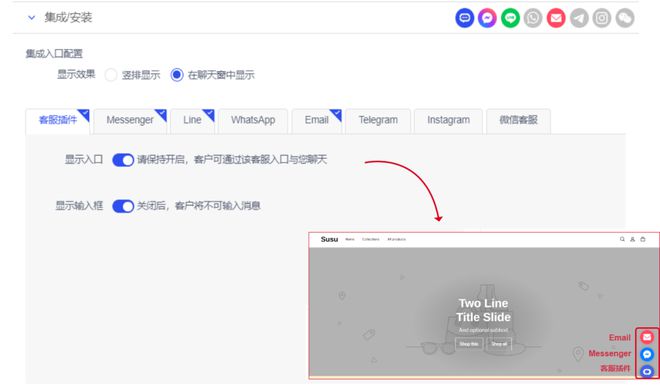Click the green Line icon in header
This screenshot has height=392, width=660.
tap(510, 18)
